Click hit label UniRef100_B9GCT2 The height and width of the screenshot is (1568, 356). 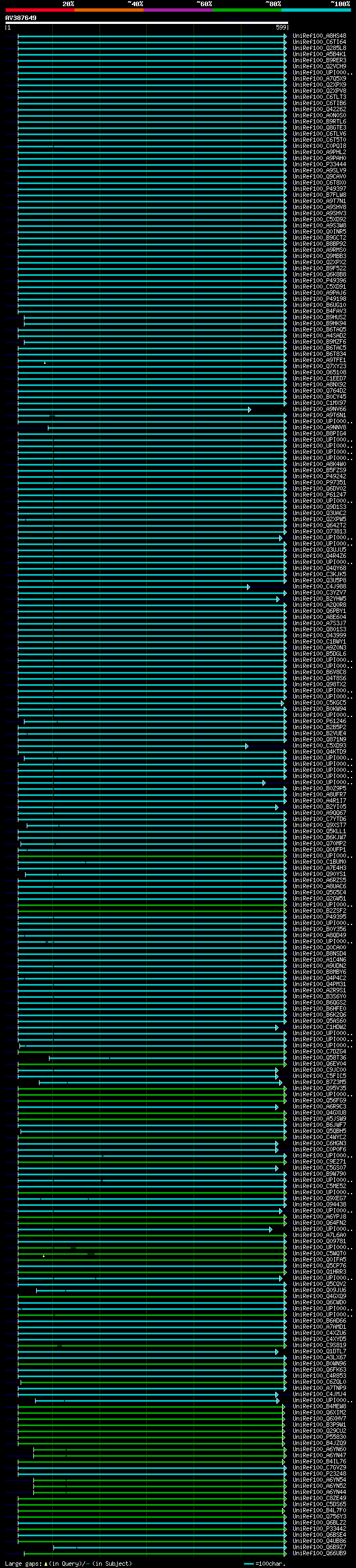coord(319,238)
